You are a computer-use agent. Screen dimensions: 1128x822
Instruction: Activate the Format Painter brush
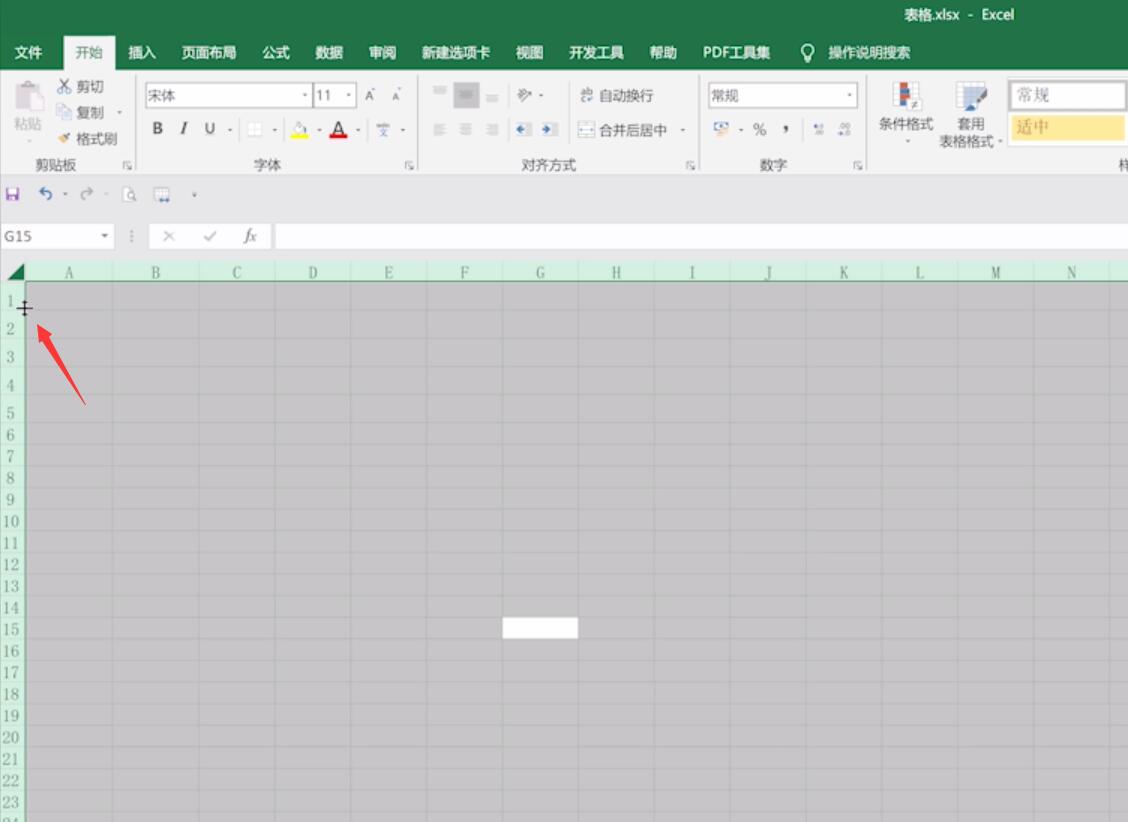87,138
